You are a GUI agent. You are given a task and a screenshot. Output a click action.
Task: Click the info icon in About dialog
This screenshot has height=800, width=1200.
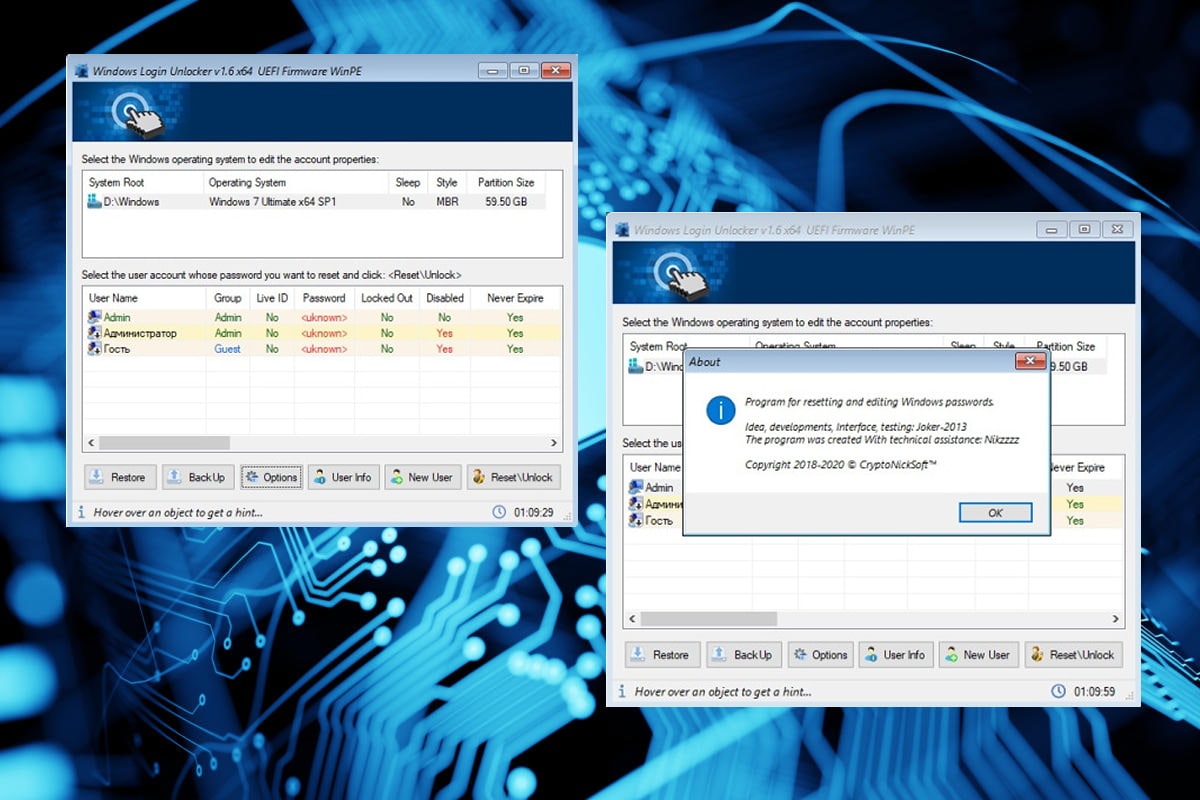tap(720, 410)
